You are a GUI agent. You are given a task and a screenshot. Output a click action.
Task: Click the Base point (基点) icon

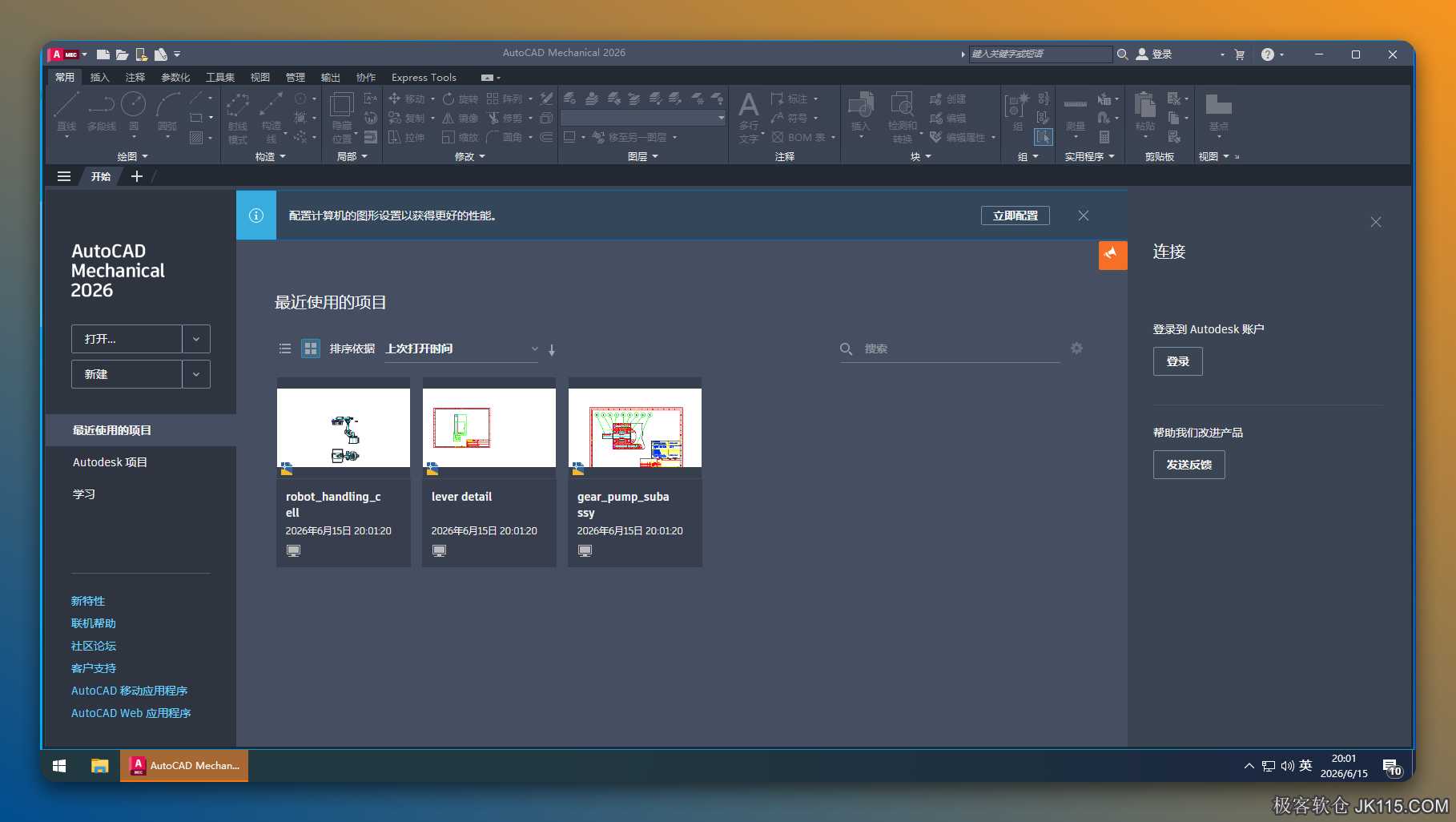[x=1218, y=111]
